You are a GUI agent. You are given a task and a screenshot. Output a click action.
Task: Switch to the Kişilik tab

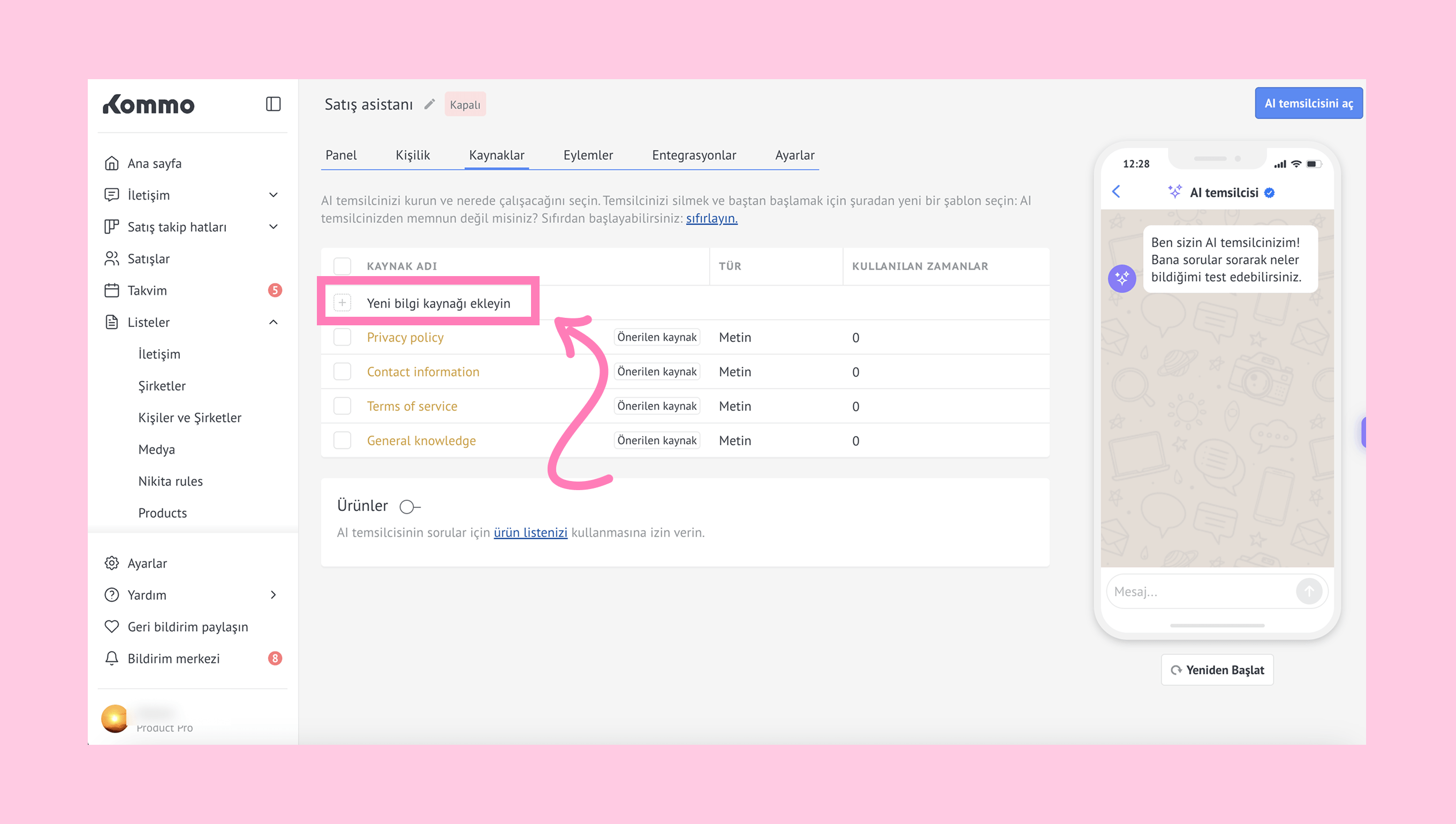(x=412, y=155)
